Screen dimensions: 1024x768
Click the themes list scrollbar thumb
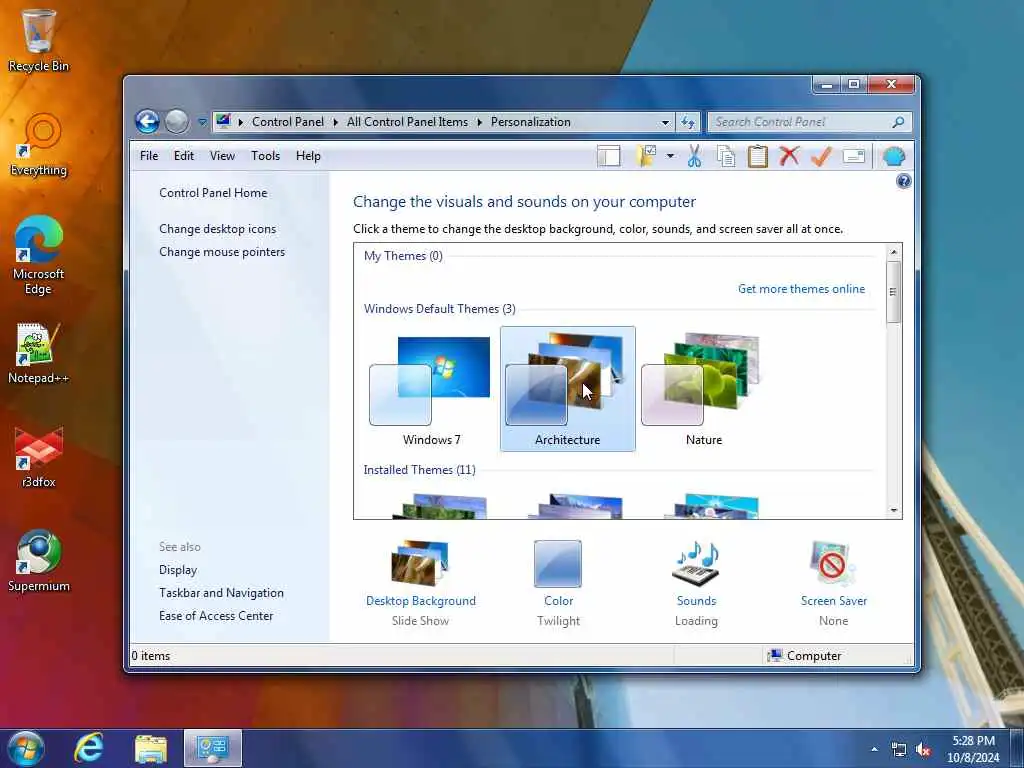(x=894, y=291)
